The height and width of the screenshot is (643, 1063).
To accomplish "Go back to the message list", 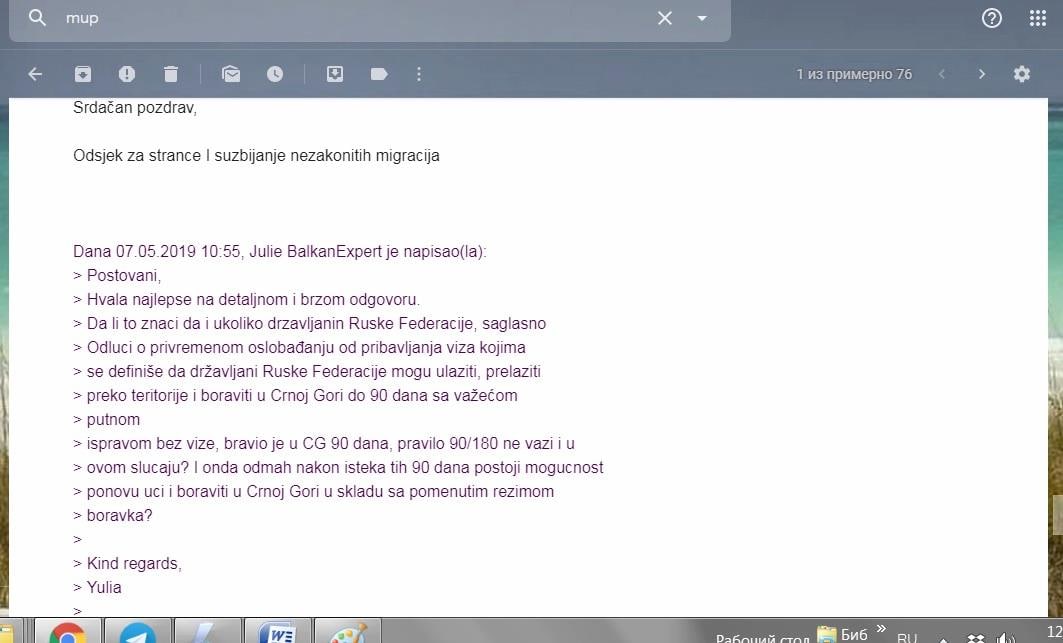I will point(35,74).
